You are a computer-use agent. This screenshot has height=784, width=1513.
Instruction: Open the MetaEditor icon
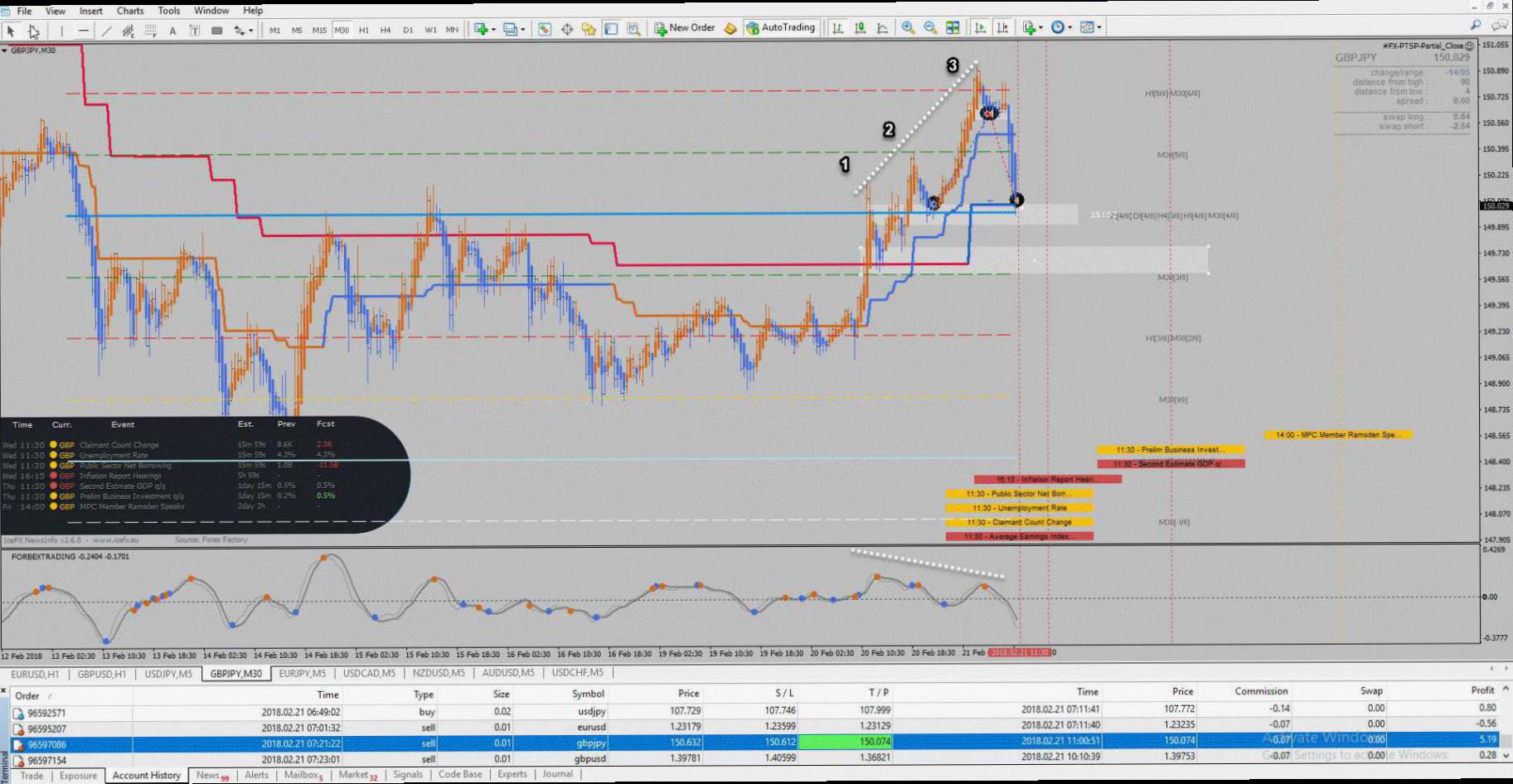(730, 29)
